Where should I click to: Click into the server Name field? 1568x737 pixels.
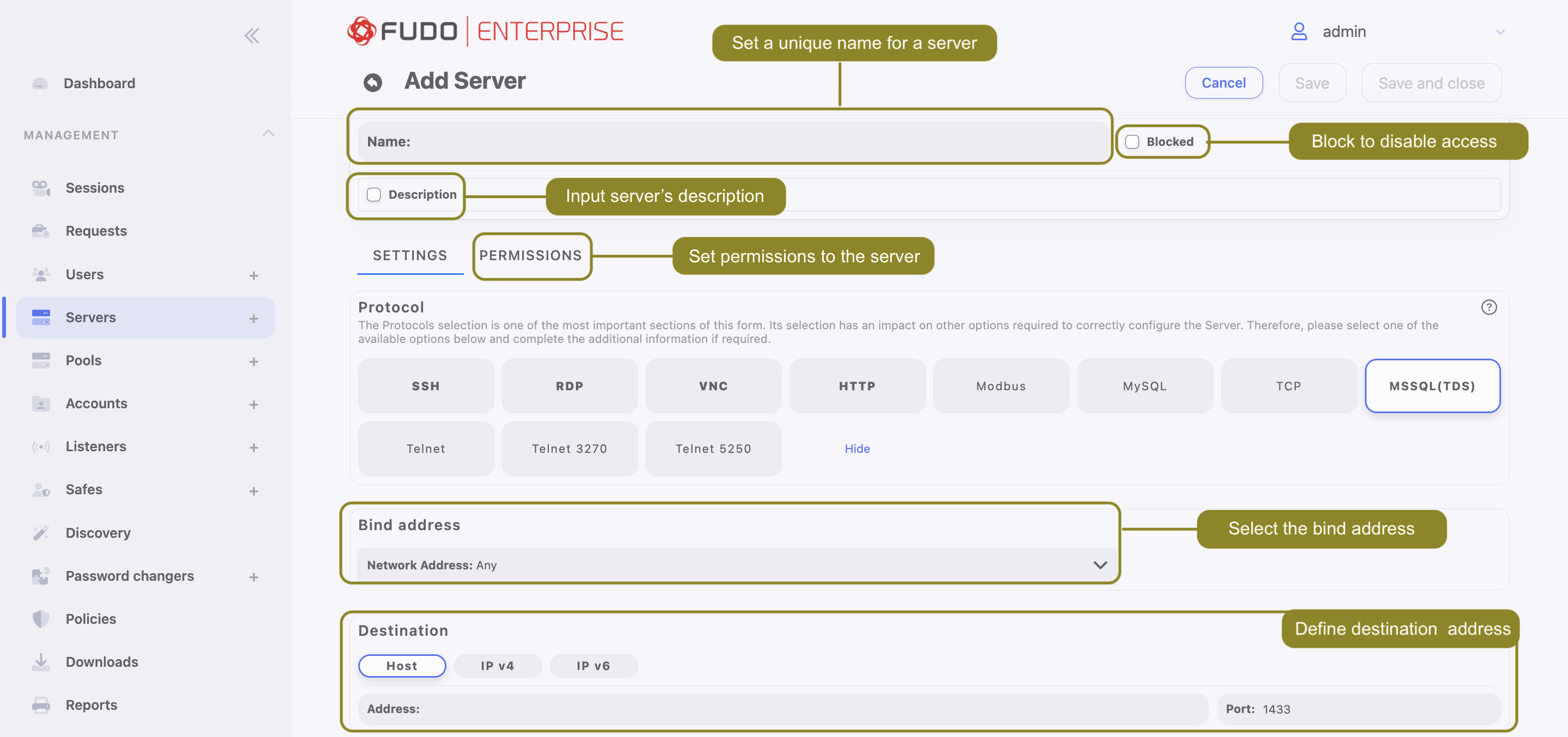point(733,142)
